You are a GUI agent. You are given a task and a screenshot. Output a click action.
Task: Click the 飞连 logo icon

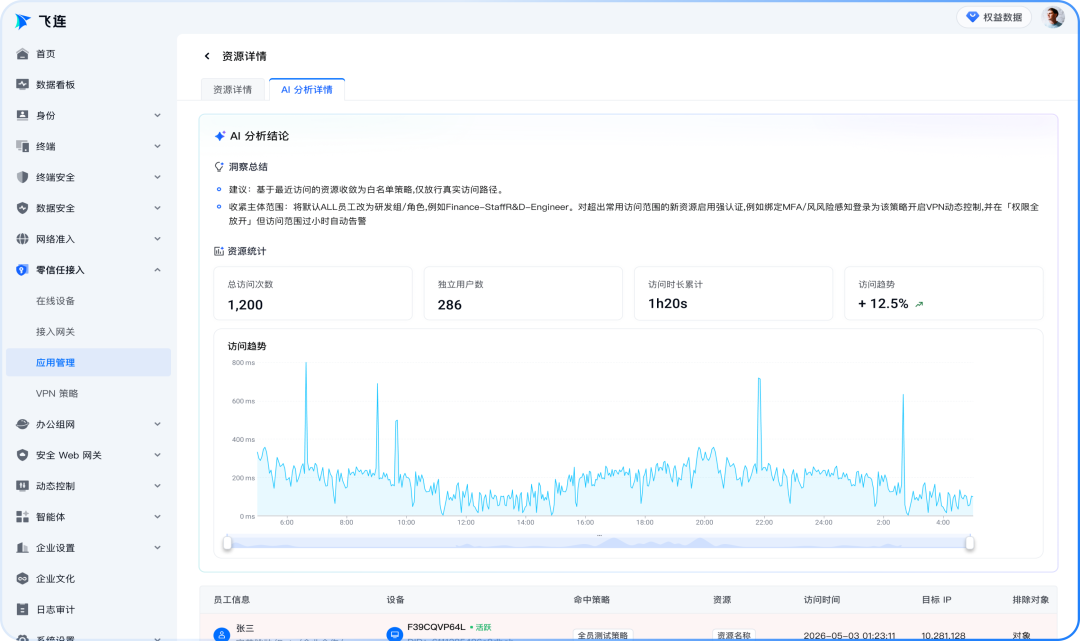click(x=23, y=21)
